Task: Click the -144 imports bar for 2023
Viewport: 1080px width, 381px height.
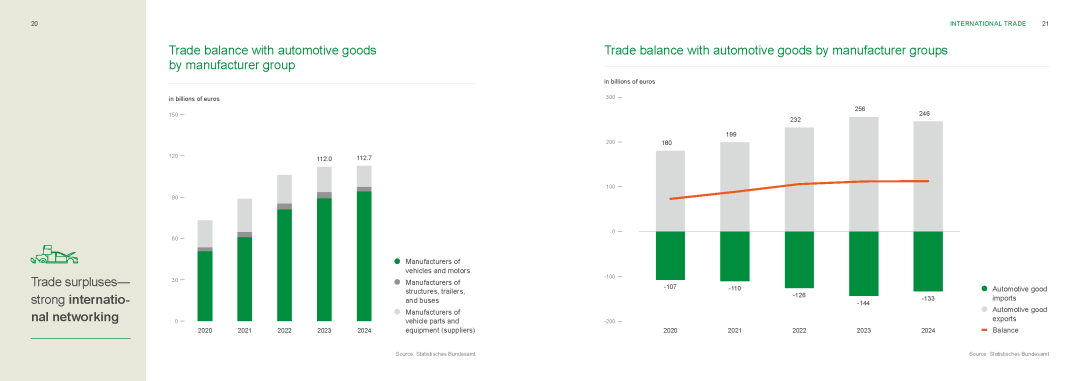Action: (x=863, y=264)
